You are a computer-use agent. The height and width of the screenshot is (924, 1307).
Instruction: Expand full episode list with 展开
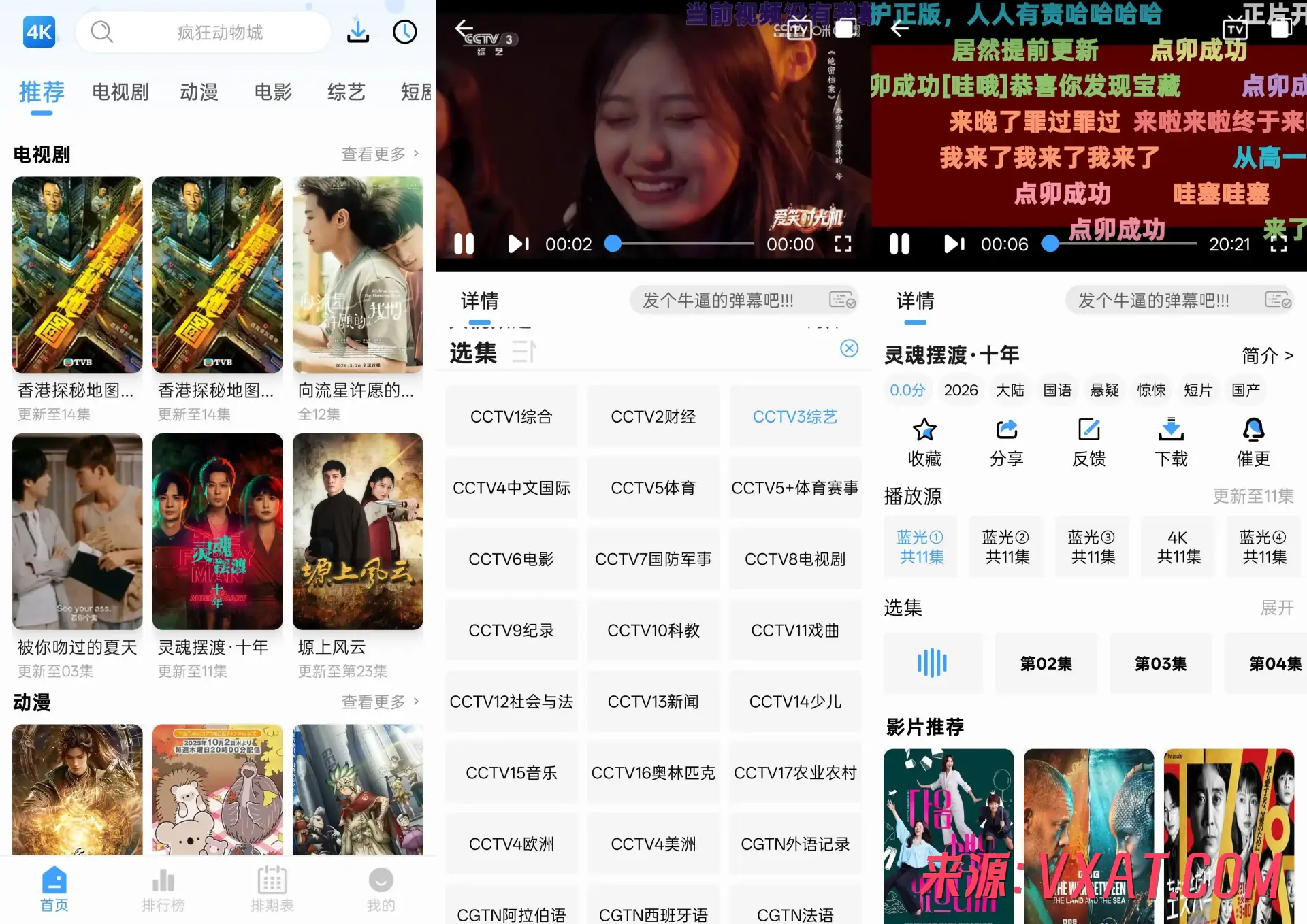[1277, 608]
